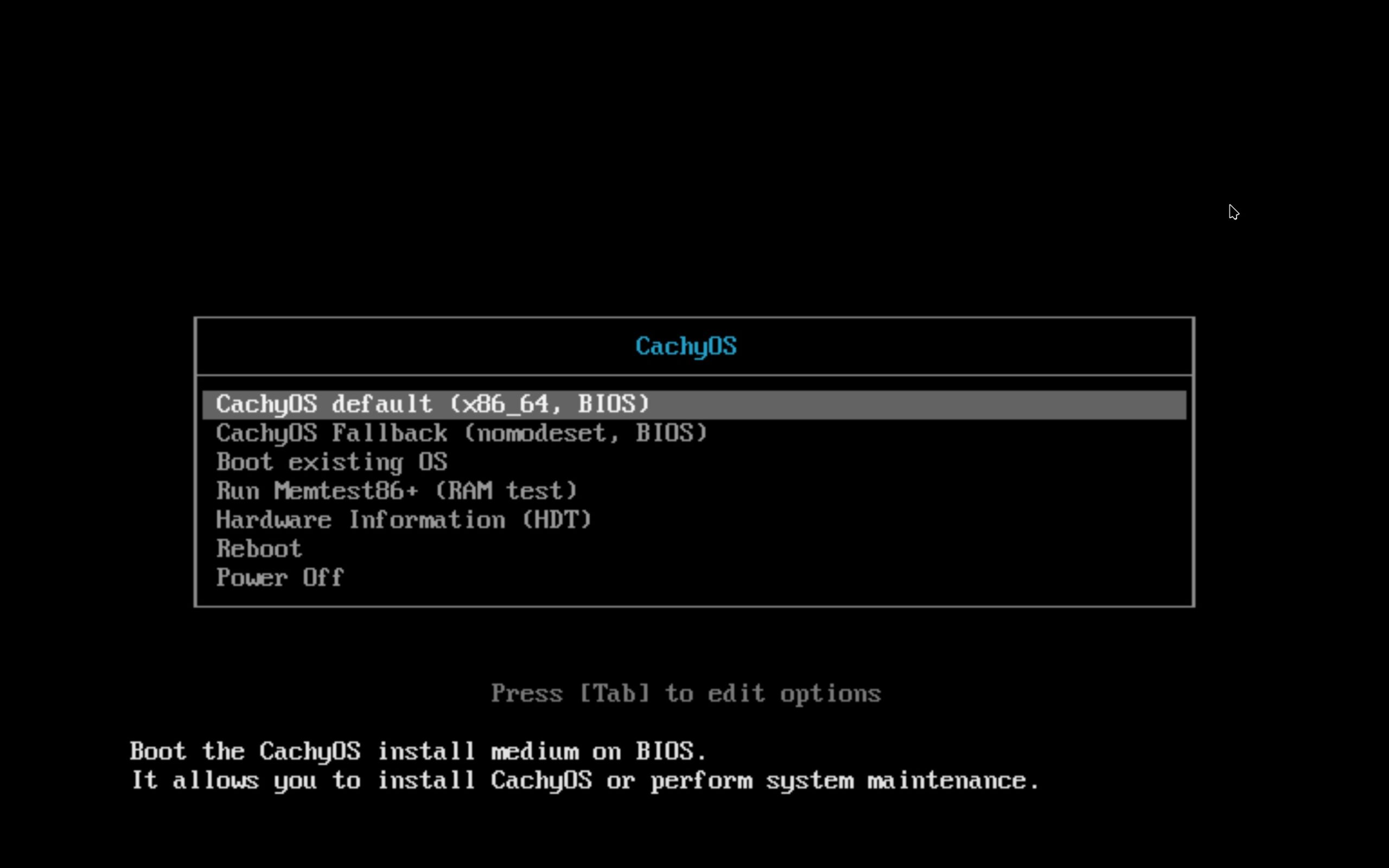The height and width of the screenshot is (868, 1389).
Task: Select the Boot existing OS entry
Action: click(331, 462)
